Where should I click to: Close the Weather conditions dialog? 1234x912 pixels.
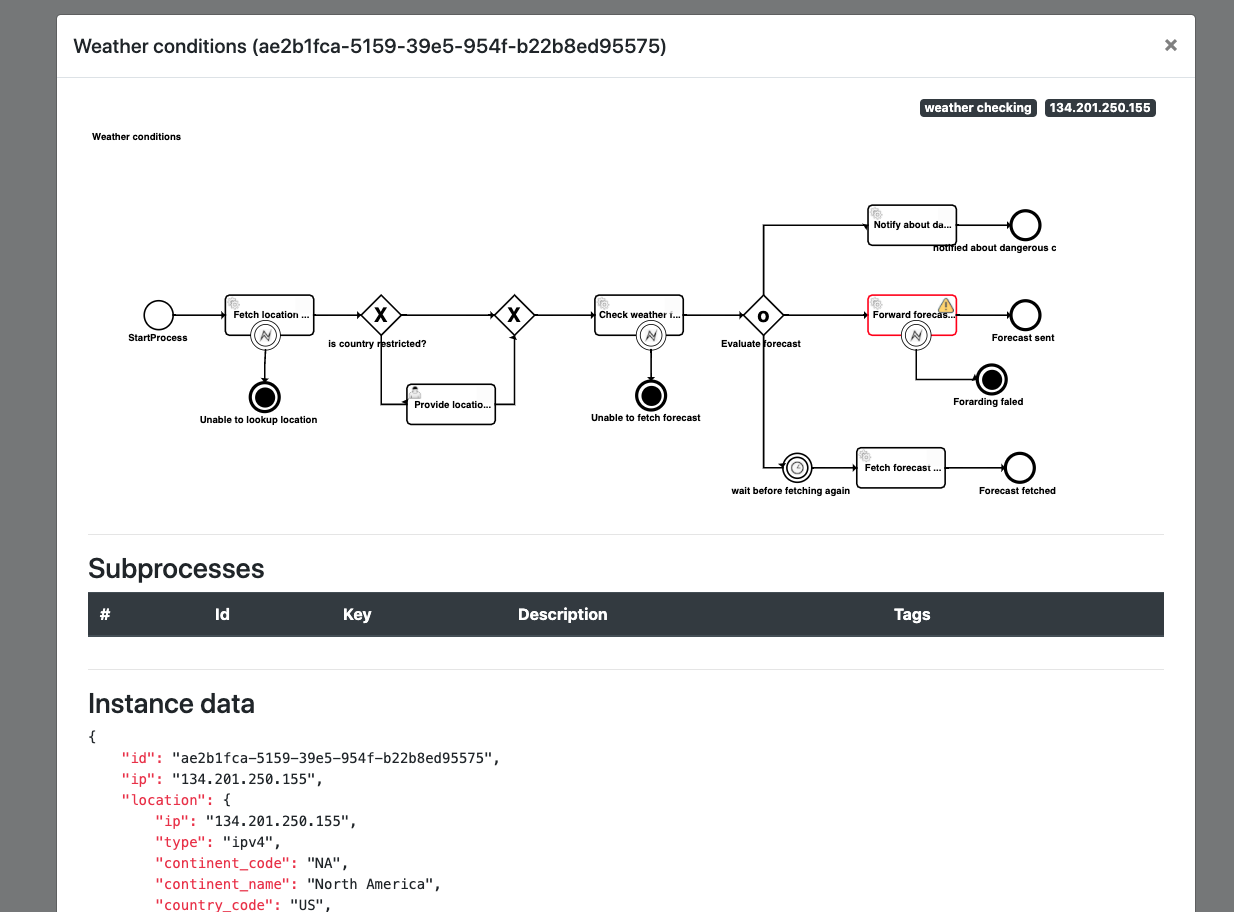1170,45
